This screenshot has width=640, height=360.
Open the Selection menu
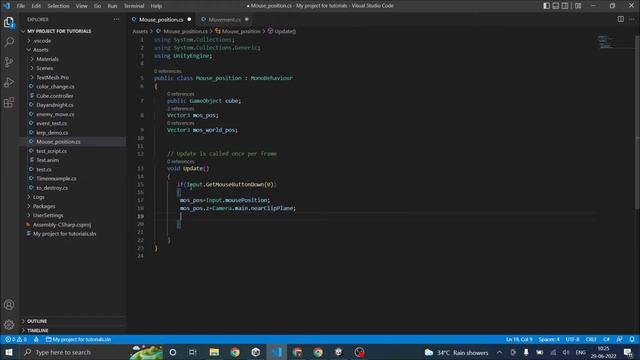click(58, 6)
